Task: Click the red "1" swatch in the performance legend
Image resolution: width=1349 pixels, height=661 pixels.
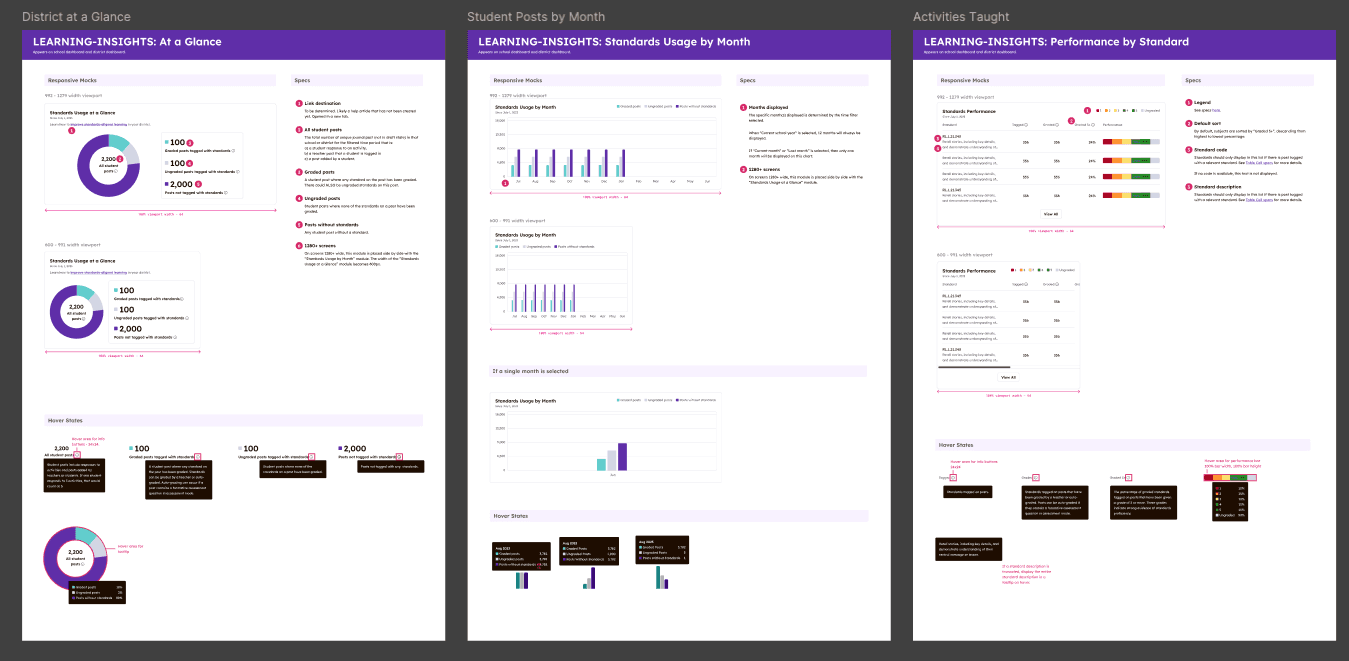Action: click(x=1098, y=111)
